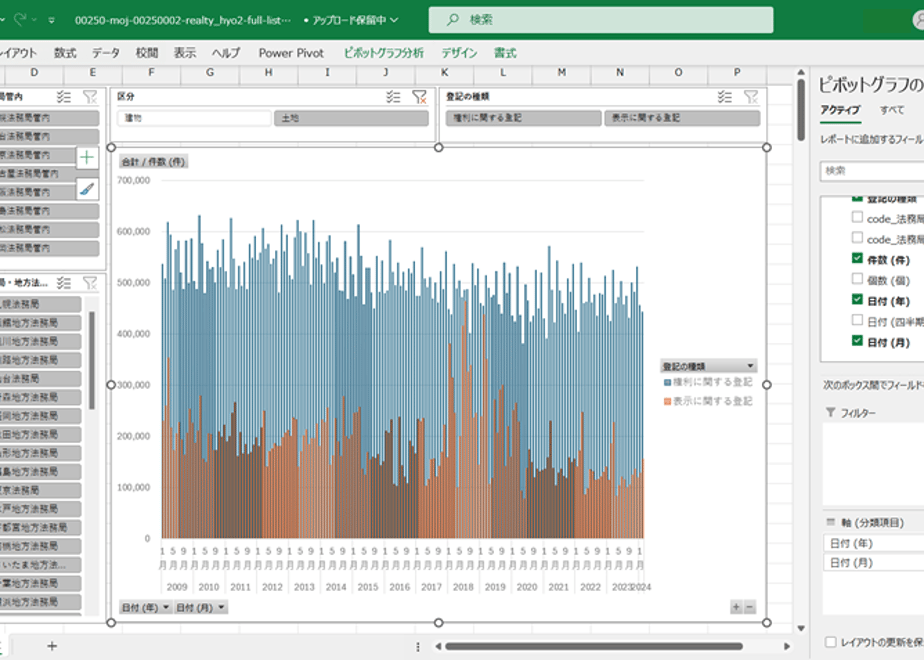Image resolution: width=924 pixels, height=660 pixels.
Task: Click the search magnifier icon in title bar
Action: click(x=453, y=20)
